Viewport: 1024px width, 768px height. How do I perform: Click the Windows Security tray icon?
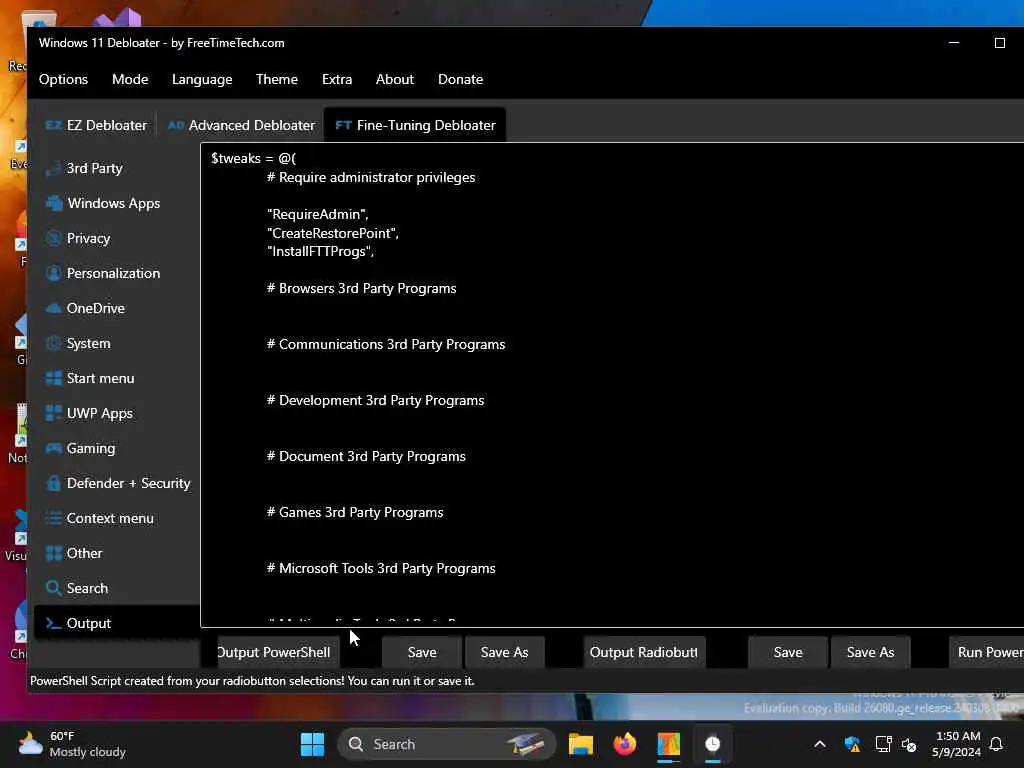click(852, 744)
